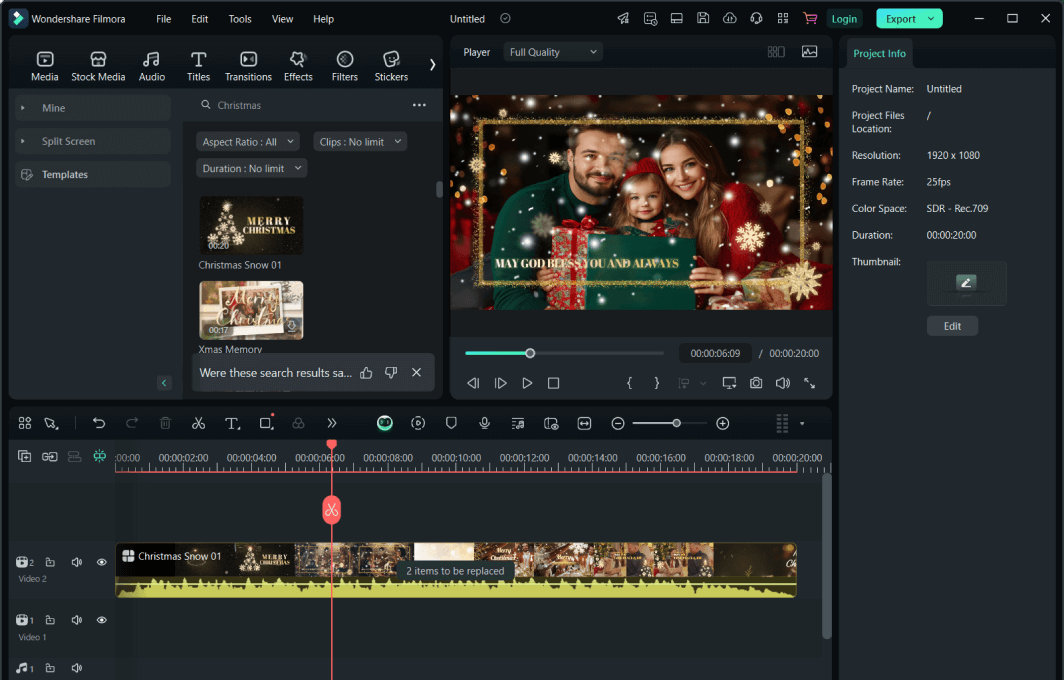This screenshot has width=1064, height=680.
Task: Click the Project Info tab
Action: tap(879, 54)
